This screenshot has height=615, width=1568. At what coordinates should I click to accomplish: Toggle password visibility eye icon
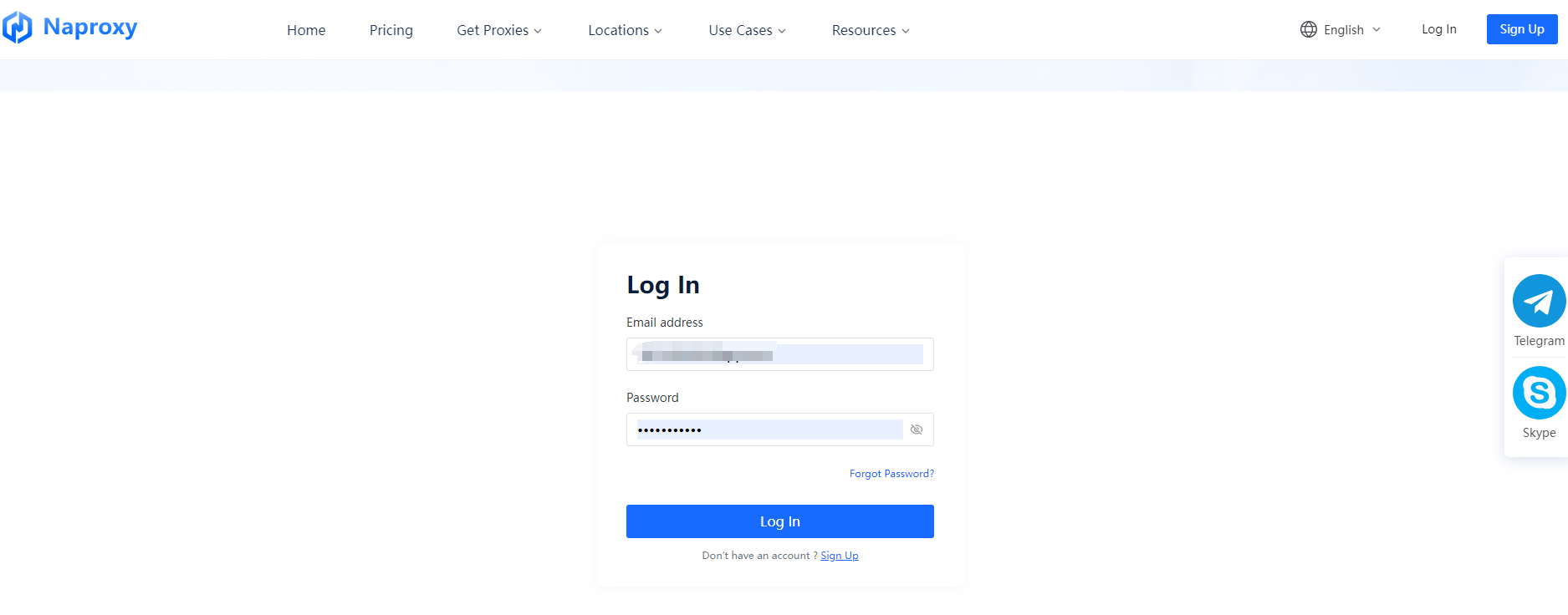pos(917,429)
